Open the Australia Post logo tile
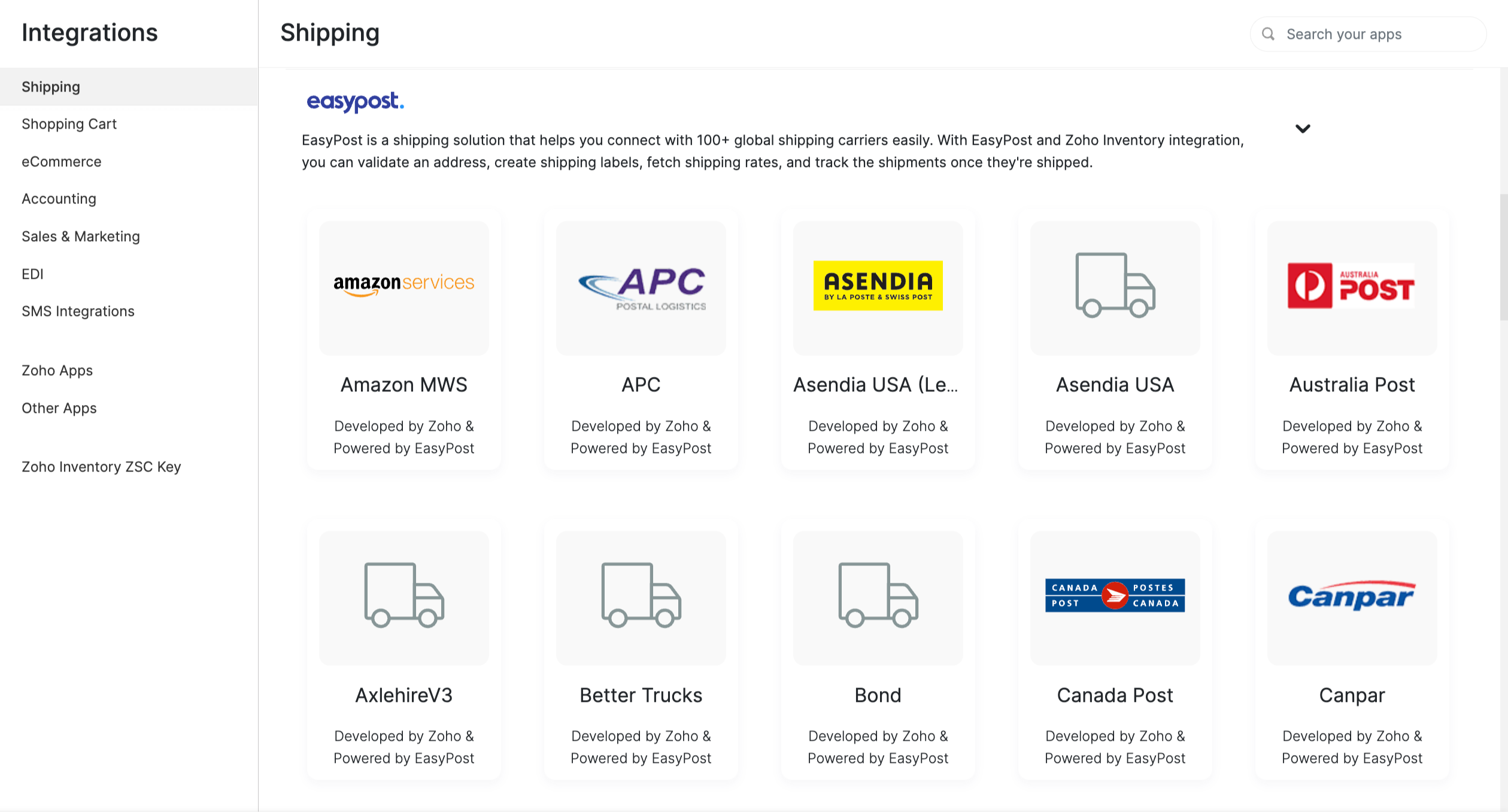This screenshot has width=1508, height=812. click(x=1351, y=286)
